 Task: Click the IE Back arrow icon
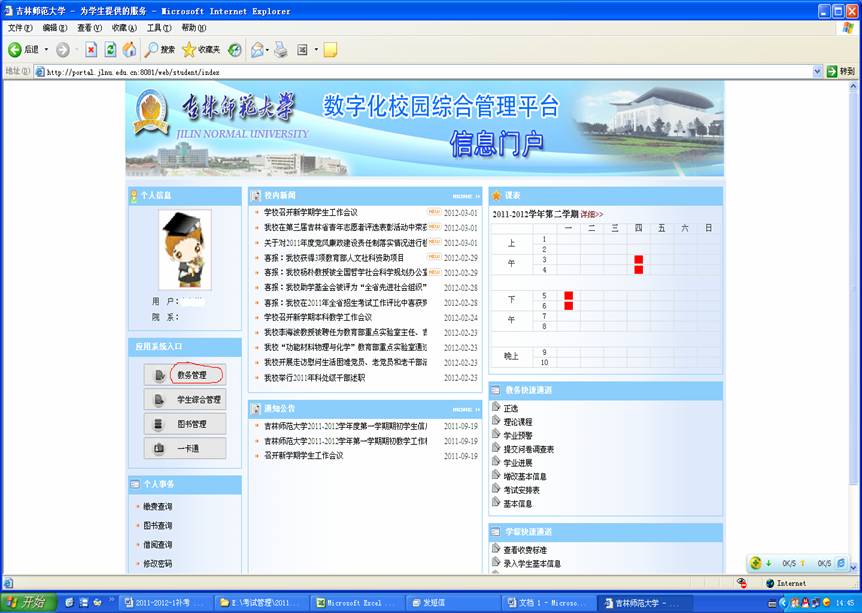pyautogui.click(x=15, y=49)
